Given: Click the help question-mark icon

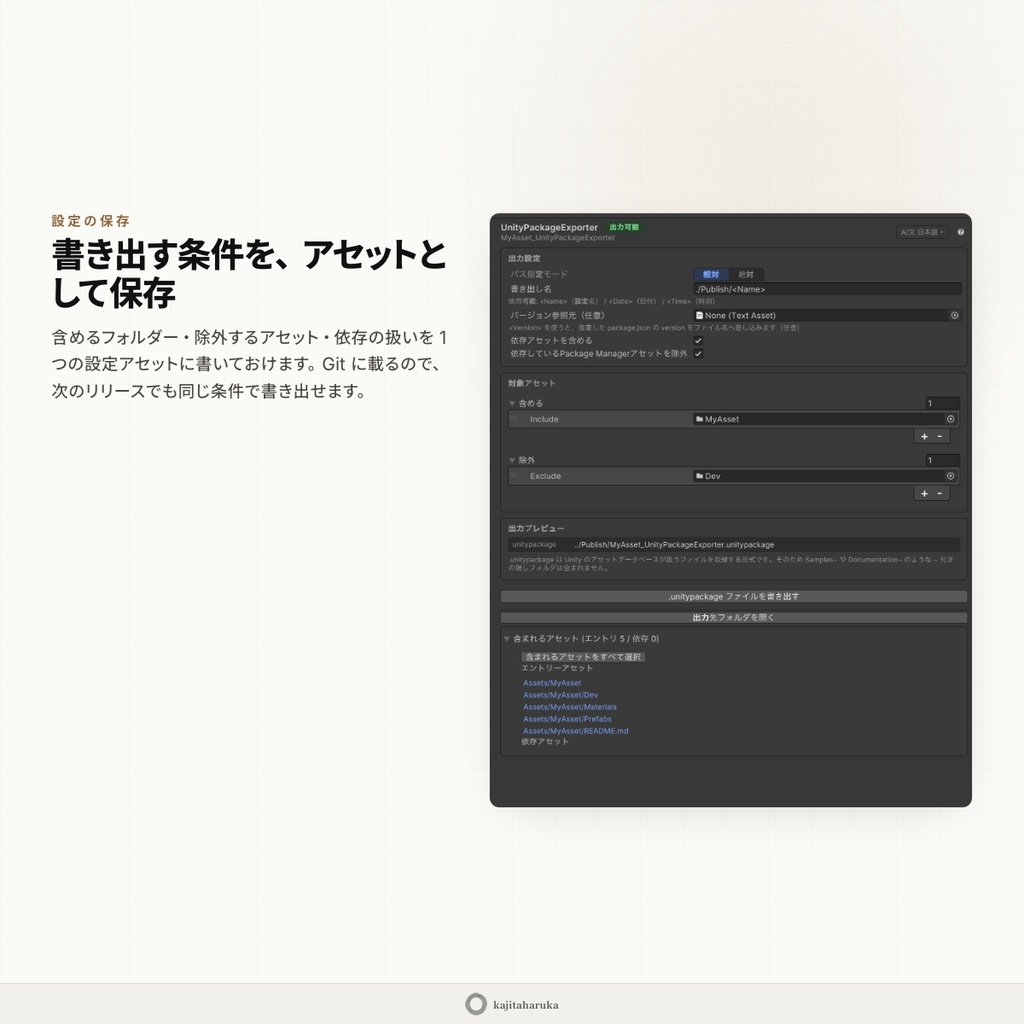Looking at the screenshot, I should tap(960, 232).
